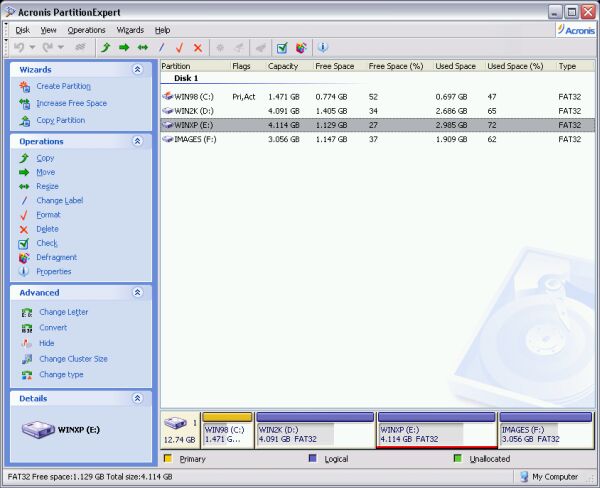The width and height of the screenshot is (600, 488).
Task: Open the Wizards menu in the menu bar
Action: click(130, 30)
